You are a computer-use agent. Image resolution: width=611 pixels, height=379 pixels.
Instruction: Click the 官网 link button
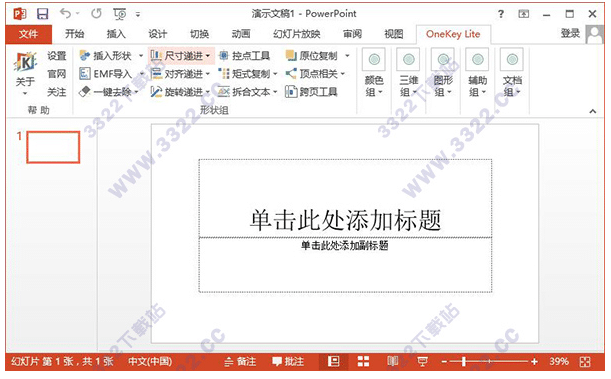tap(57, 74)
